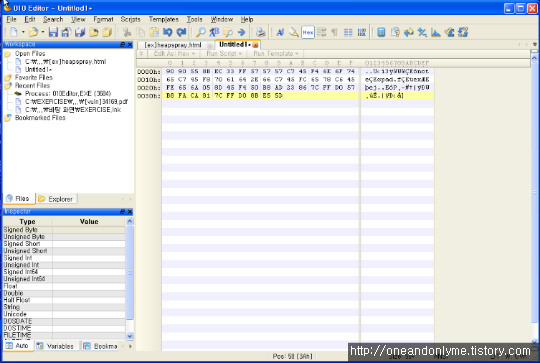Open the Scripts menu
The image size is (540, 363).
coord(131,19)
